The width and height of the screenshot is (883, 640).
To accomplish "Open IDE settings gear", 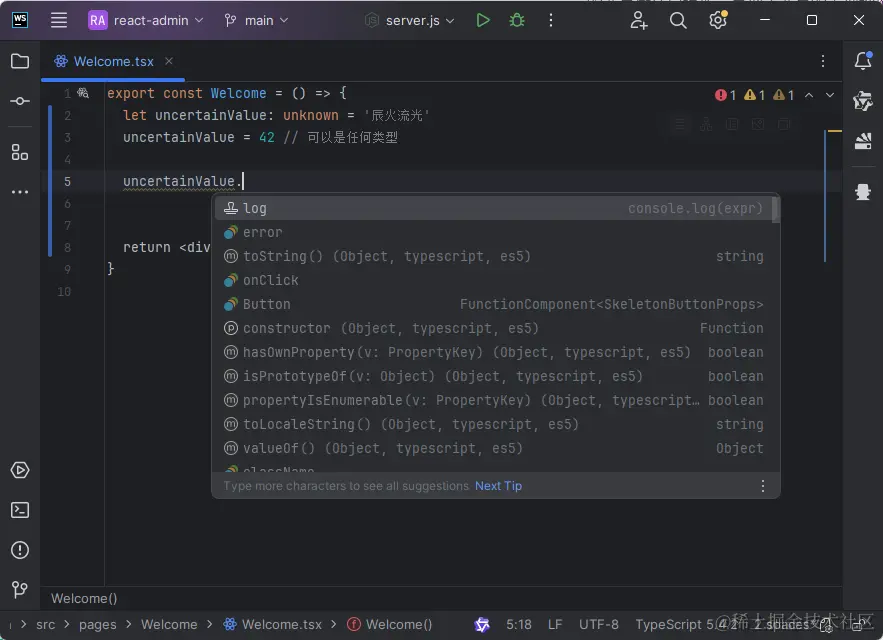I will tap(717, 20).
